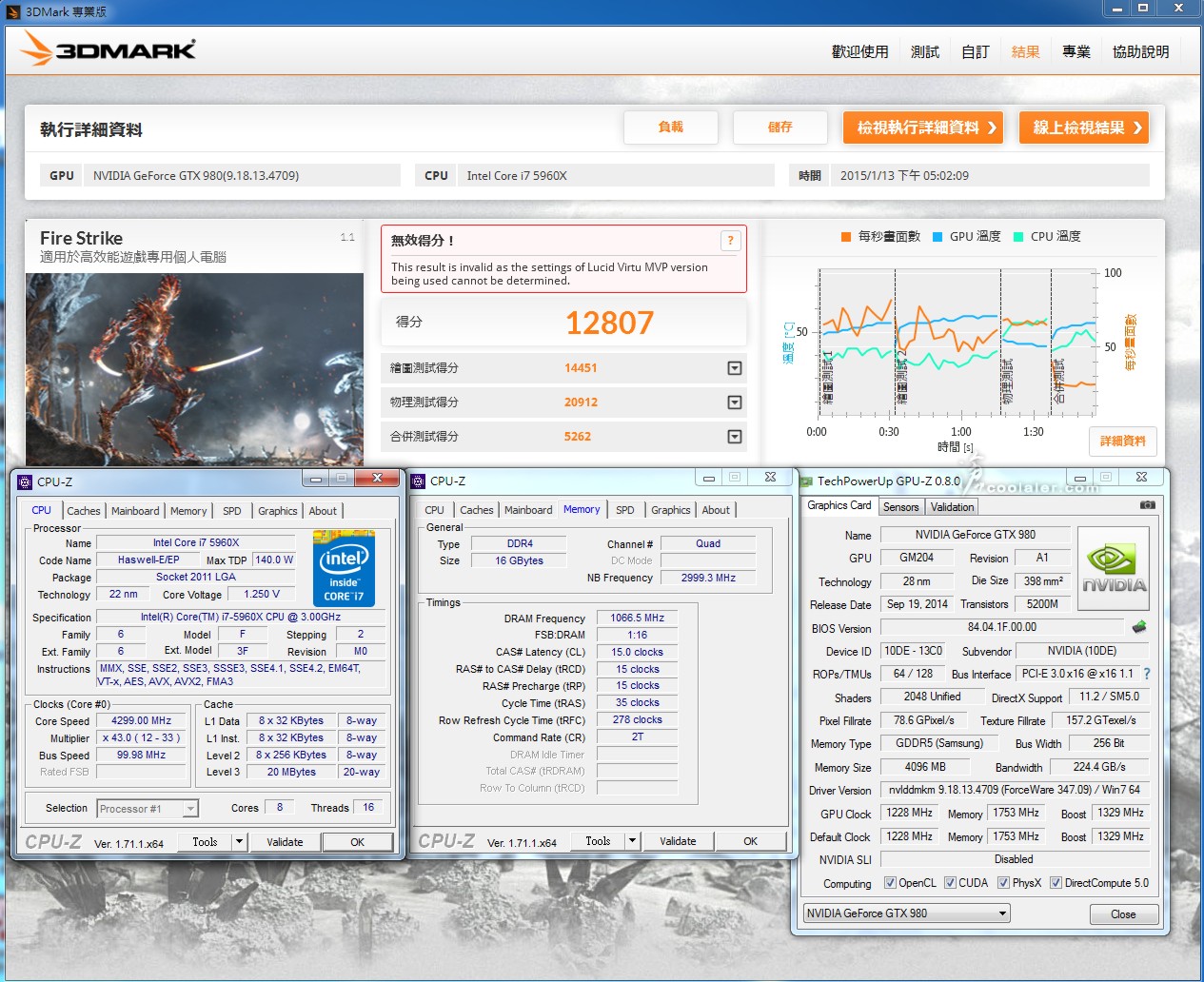This screenshot has width=1204, height=982.
Task: Click the Driver Version value in GPU-Z
Action: pos(1015,791)
